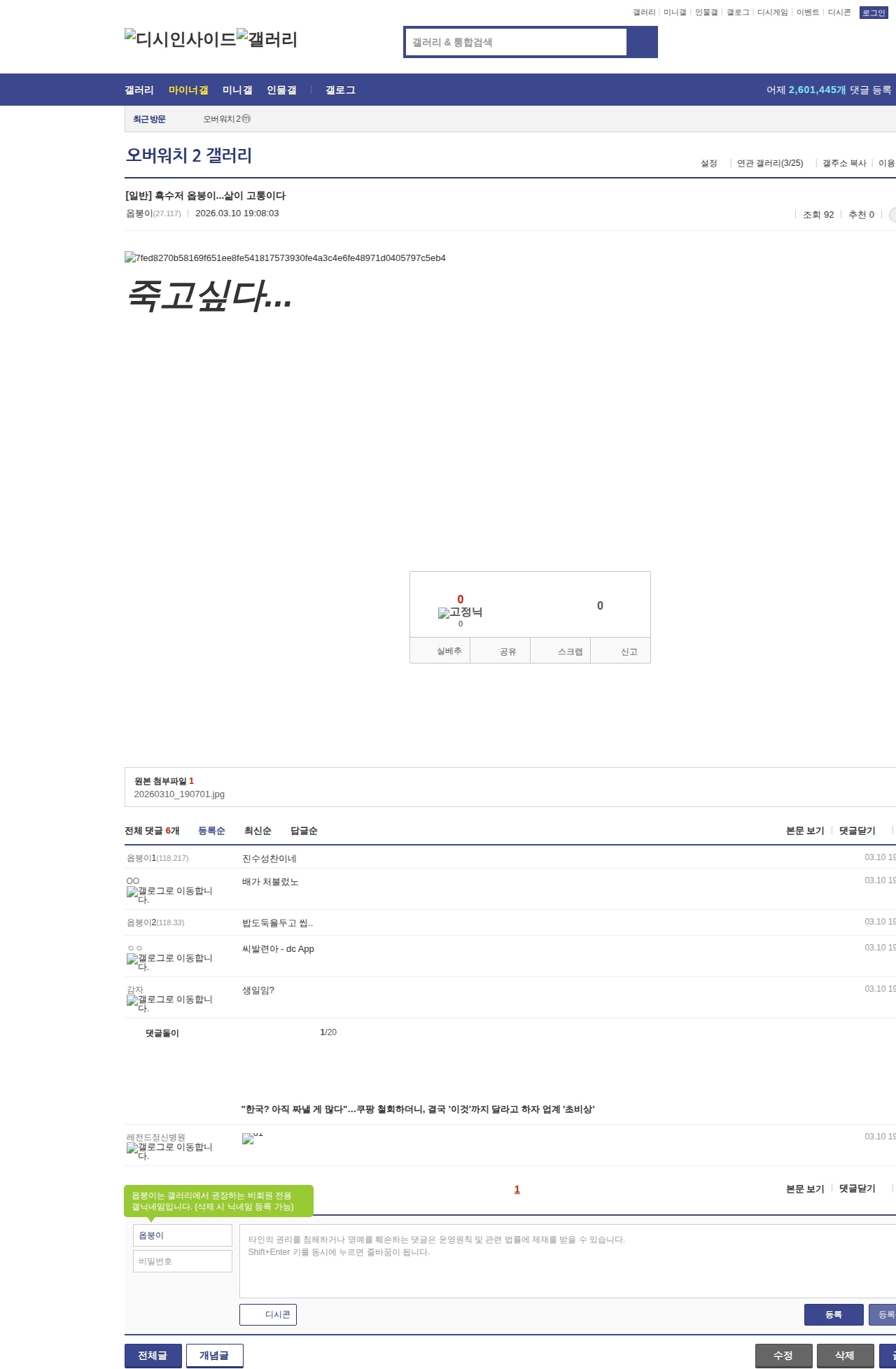
Task: Click comment text 진수성찬이네
Action: point(269,858)
